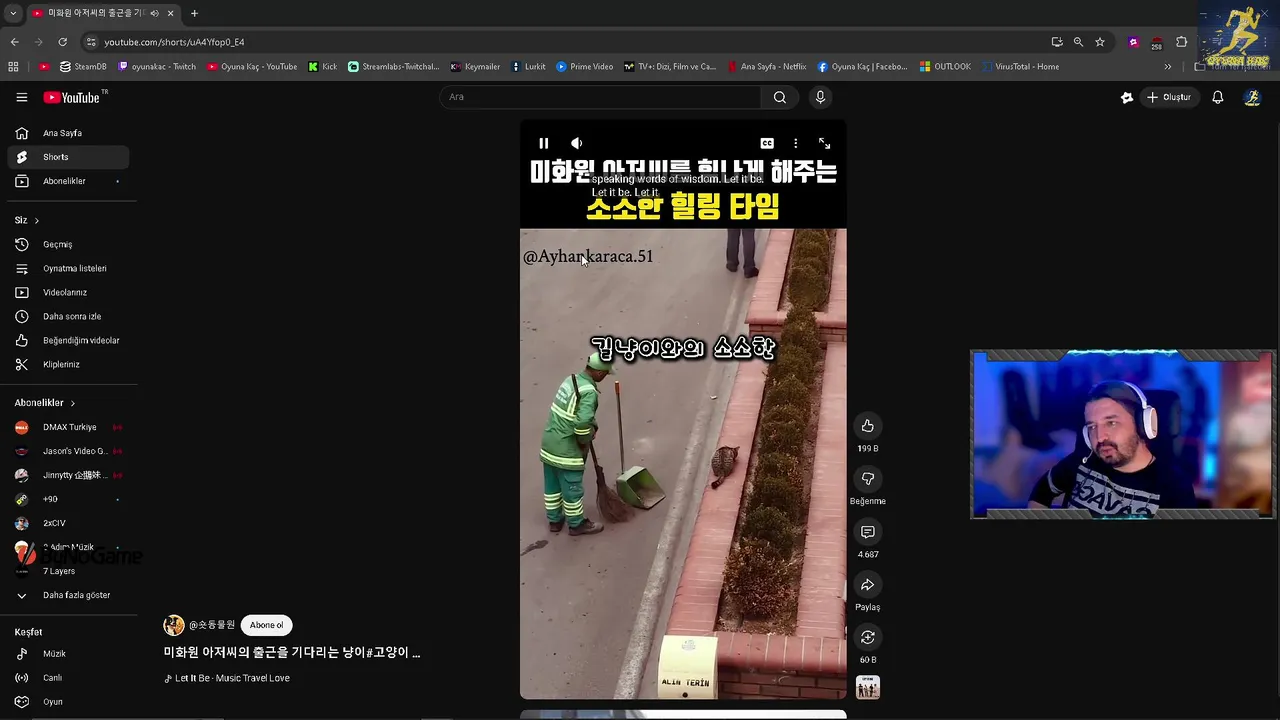Go back in the browser
Viewport: 1280px width, 720px height.
click(14, 42)
